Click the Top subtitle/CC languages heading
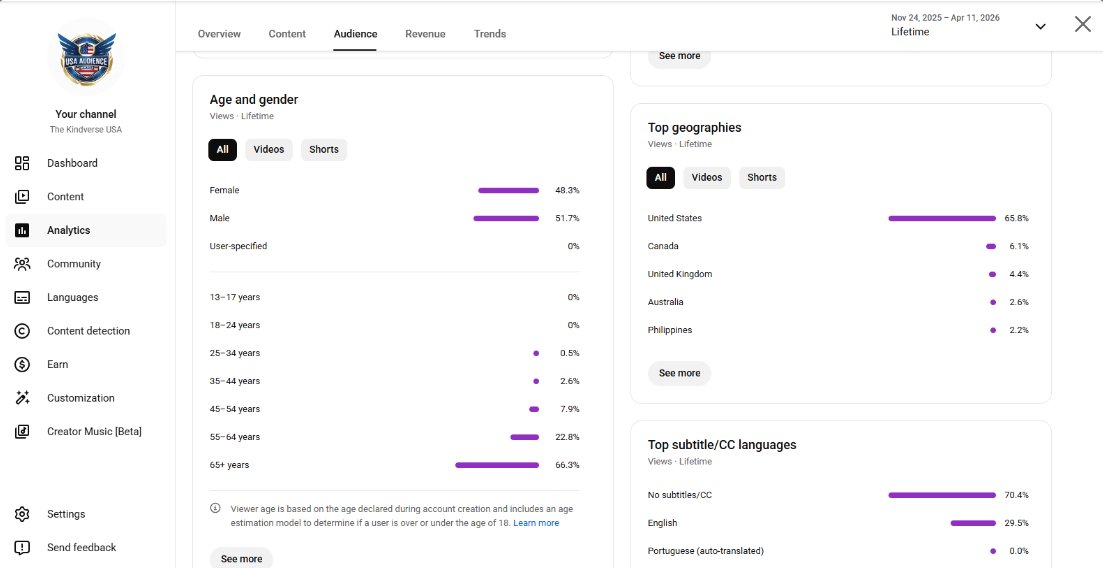Viewport: 1103px width, 568px height. (722, 446)
